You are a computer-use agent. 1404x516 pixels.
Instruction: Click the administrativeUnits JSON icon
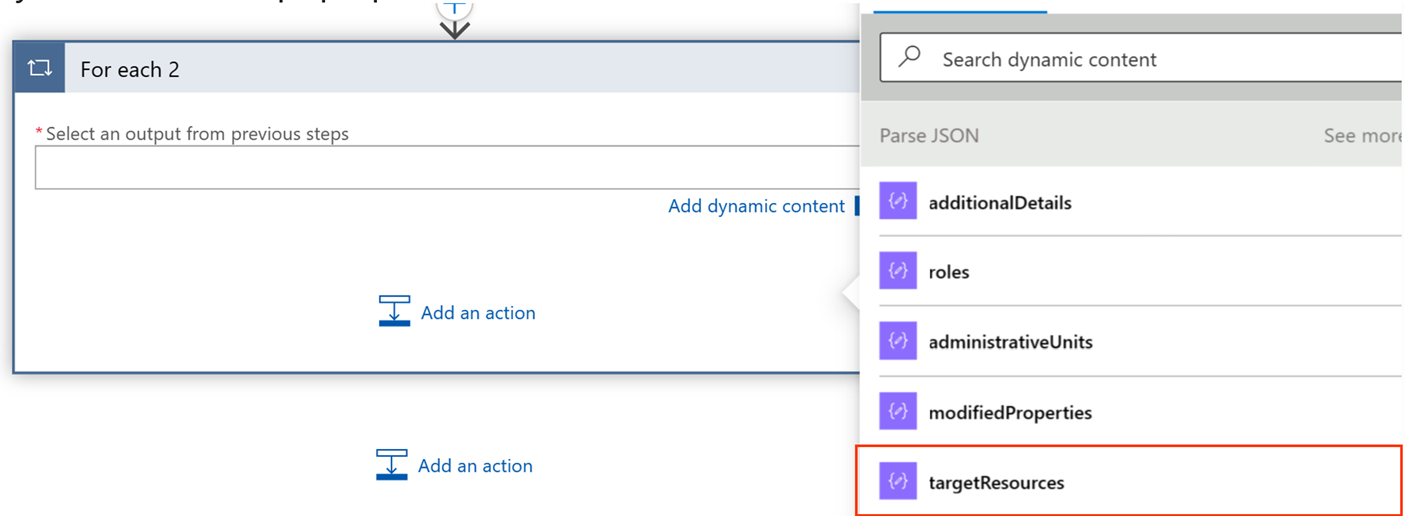point(898,342)
